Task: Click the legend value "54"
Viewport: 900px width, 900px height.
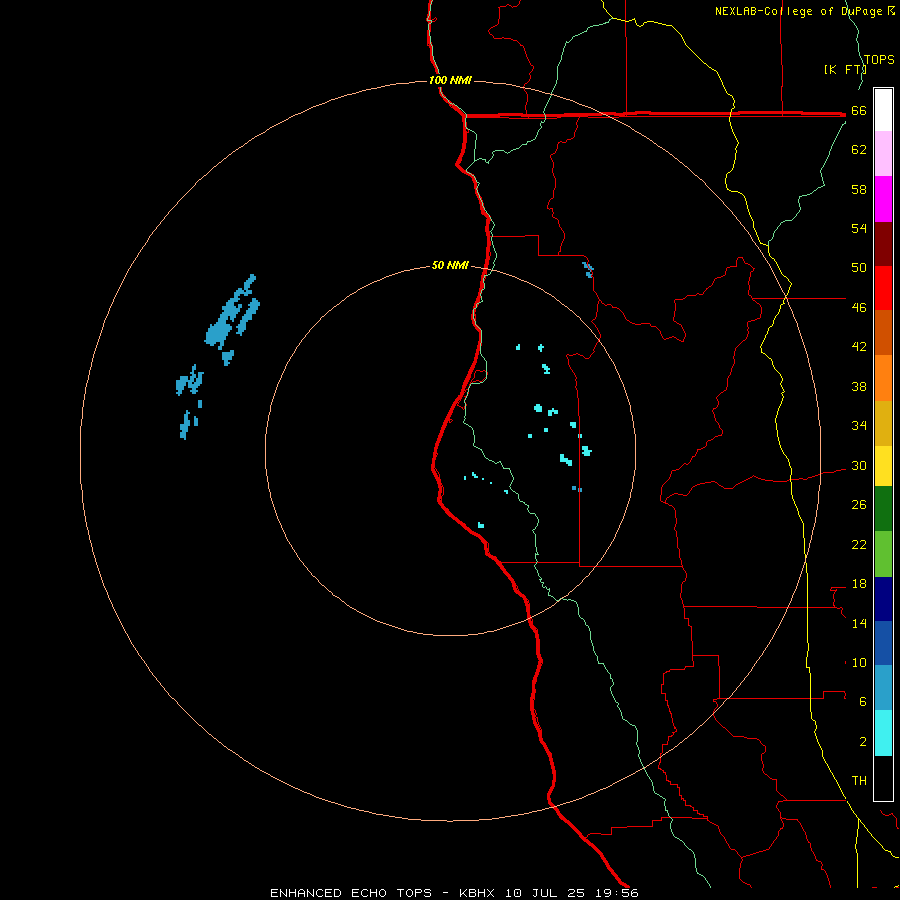Action: click(859, 228)
